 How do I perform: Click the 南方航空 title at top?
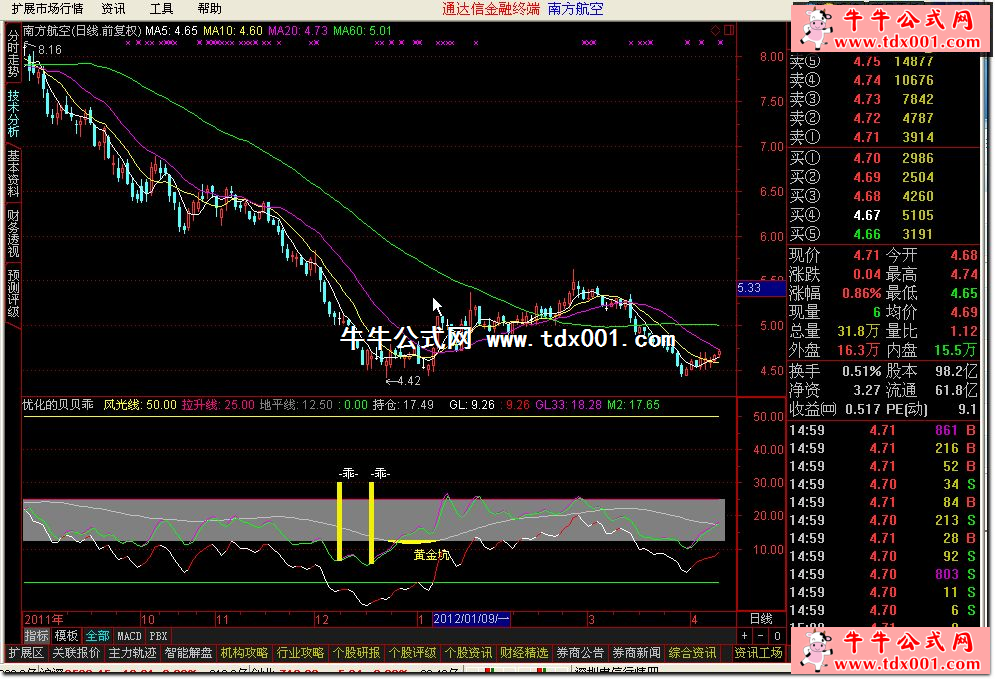(576, 9)
